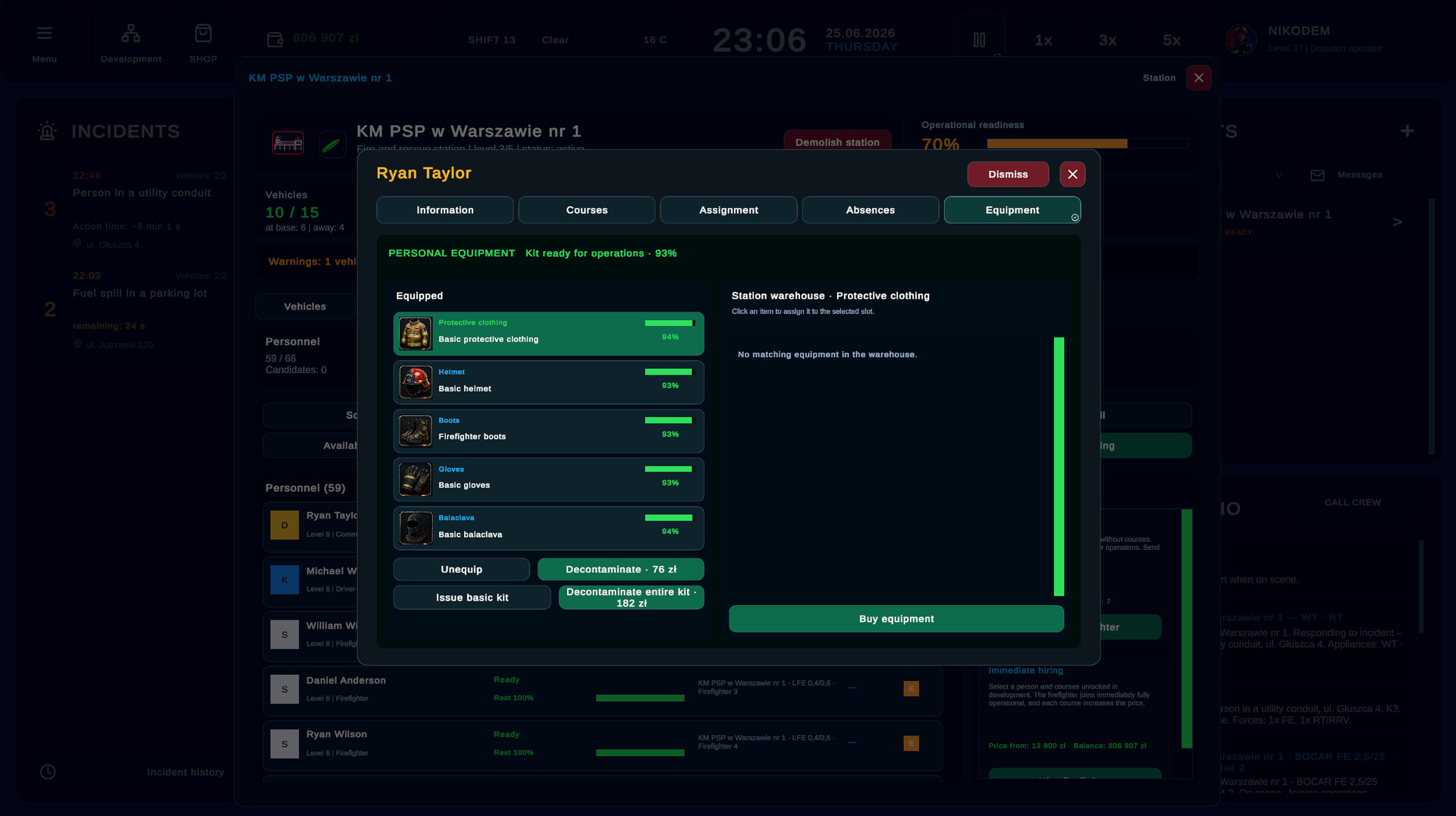The image size is (1456, 816).
Task: Switch to the Absences tab
Action: 871,210
